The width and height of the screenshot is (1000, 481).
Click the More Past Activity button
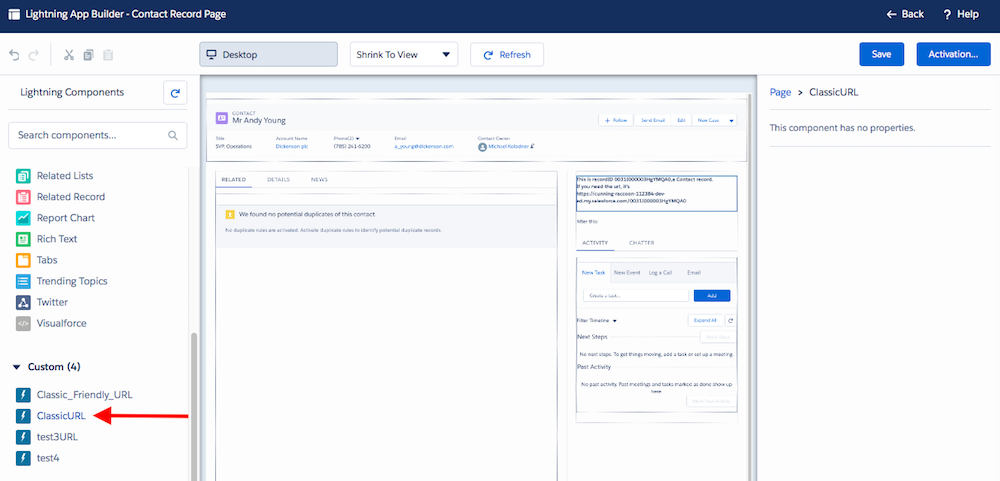(x=712, y=401)
